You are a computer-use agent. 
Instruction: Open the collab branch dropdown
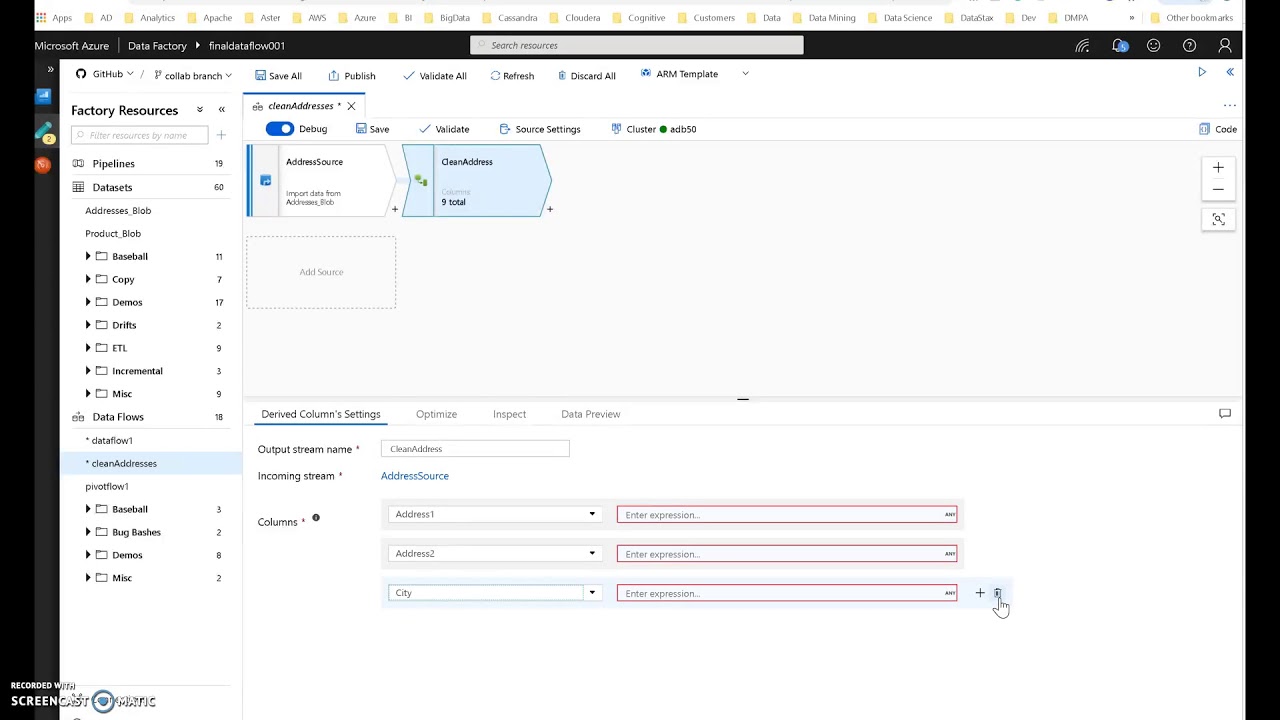click(193, 75)
